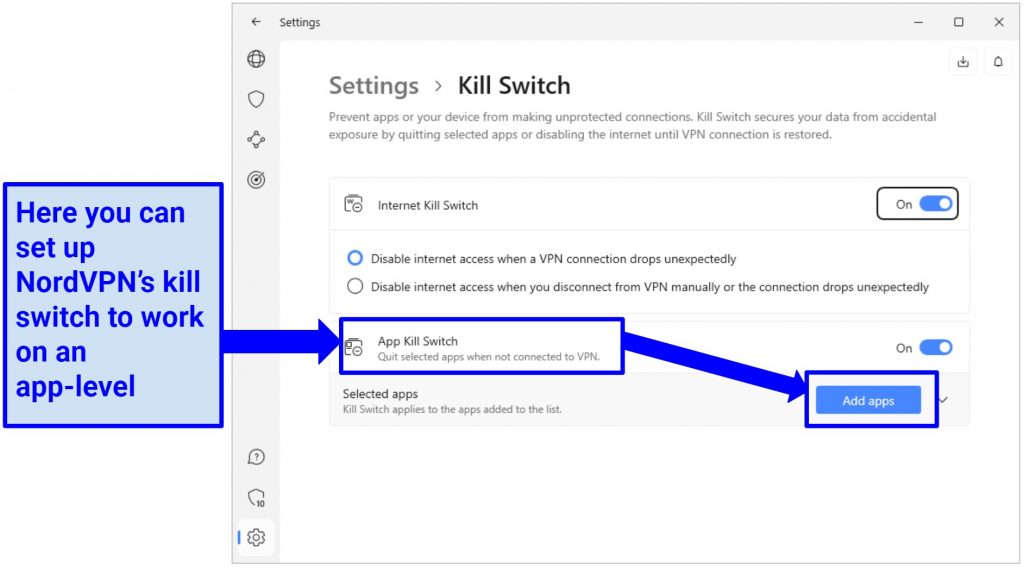Click 'Quit selected apps when not connected' text
Screen dimensions: 1024x568
[x=488, y=356]
